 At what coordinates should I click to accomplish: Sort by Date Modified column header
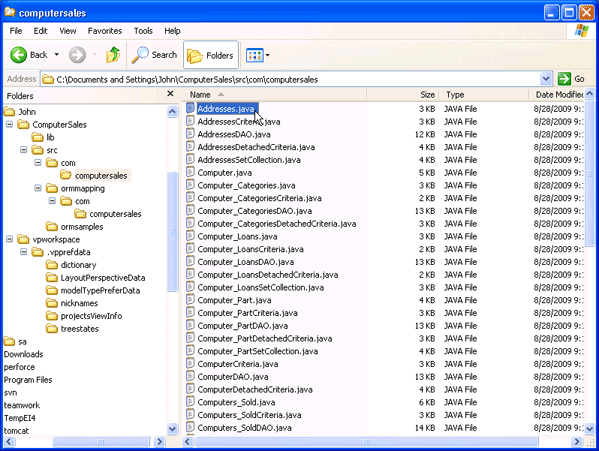click(x=557, y=94)
